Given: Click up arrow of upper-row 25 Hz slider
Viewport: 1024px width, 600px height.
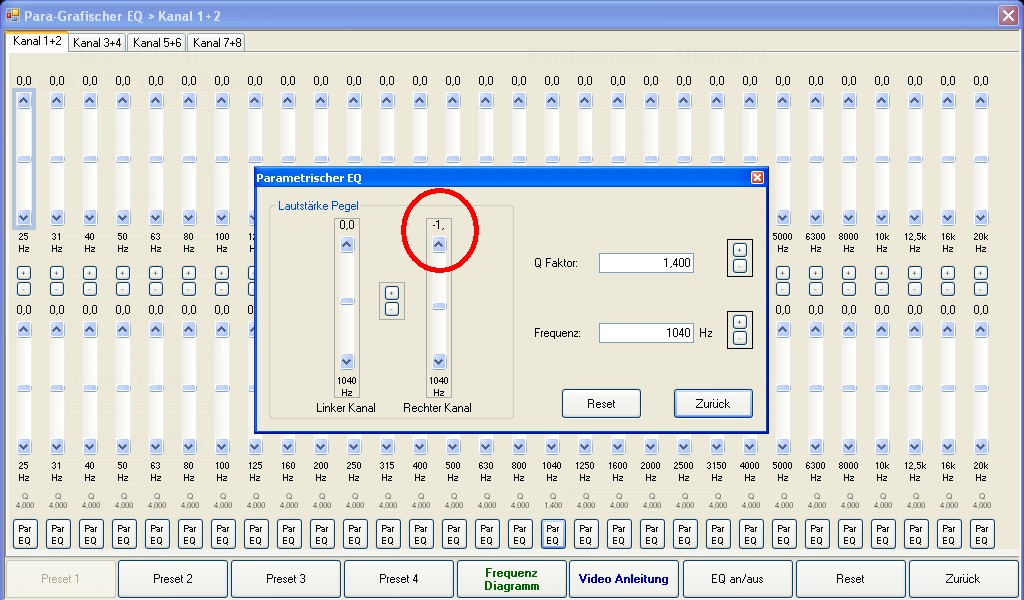Looking at the screenshot, I should 24,101.
